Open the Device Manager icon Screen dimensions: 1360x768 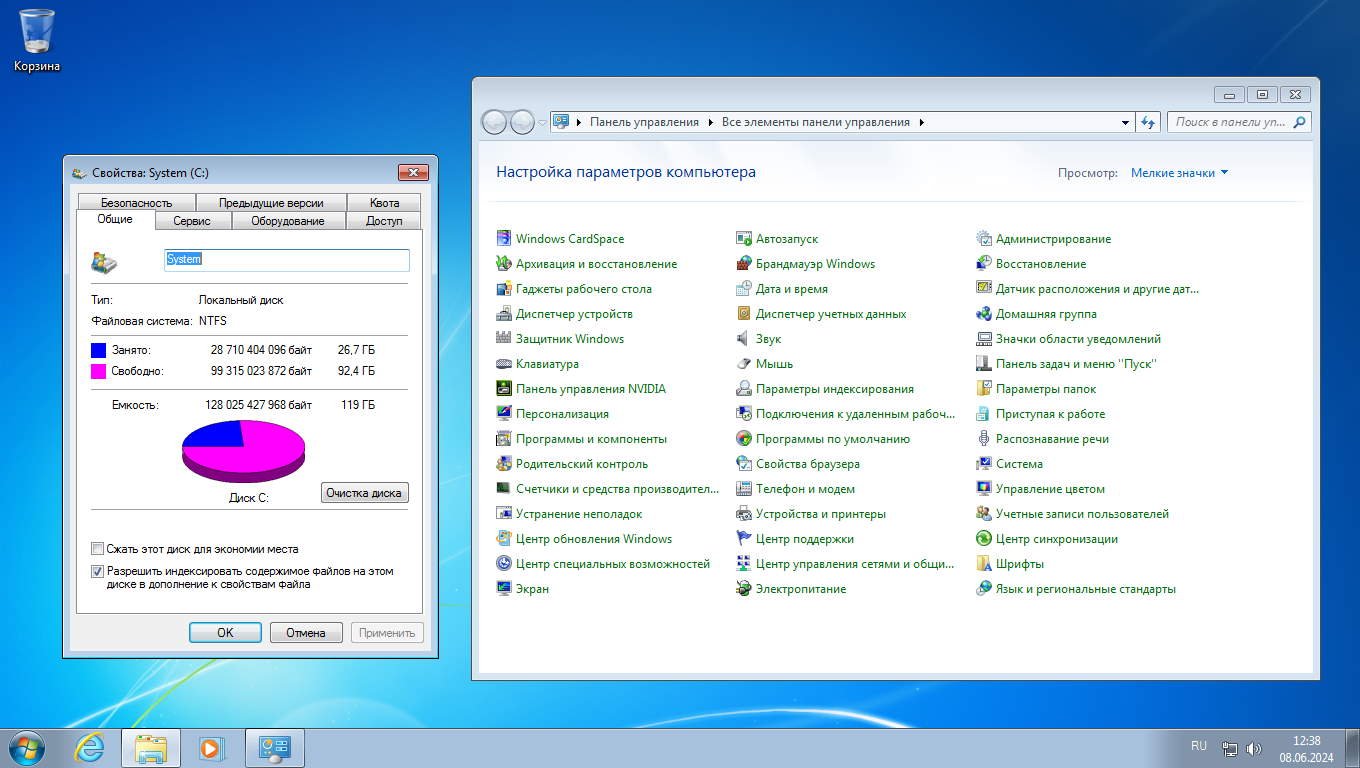coord(504,314)
